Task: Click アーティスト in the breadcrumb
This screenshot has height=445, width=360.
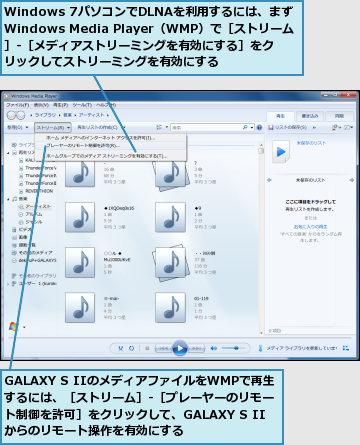Action: (x=91, y=115)
